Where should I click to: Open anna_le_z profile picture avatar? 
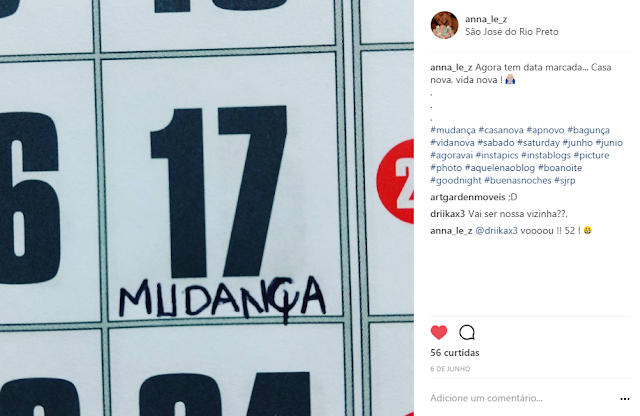click(444, 25)
